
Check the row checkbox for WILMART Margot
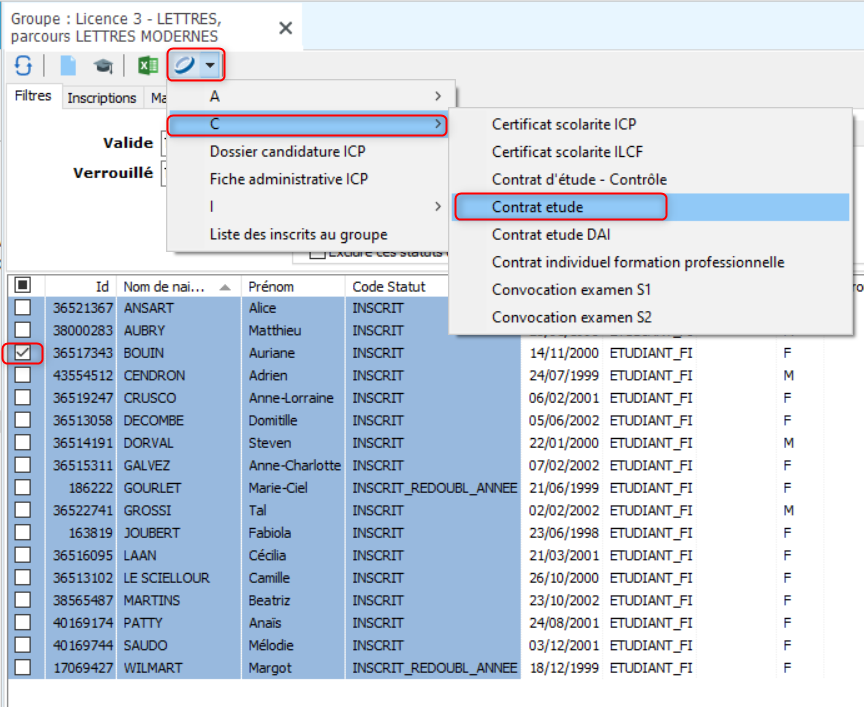(22, 668)
